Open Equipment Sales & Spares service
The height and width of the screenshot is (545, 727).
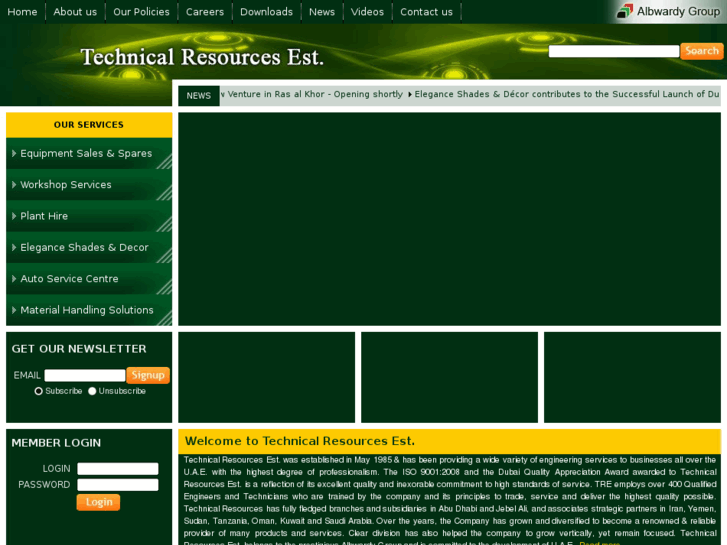point(86,154)
